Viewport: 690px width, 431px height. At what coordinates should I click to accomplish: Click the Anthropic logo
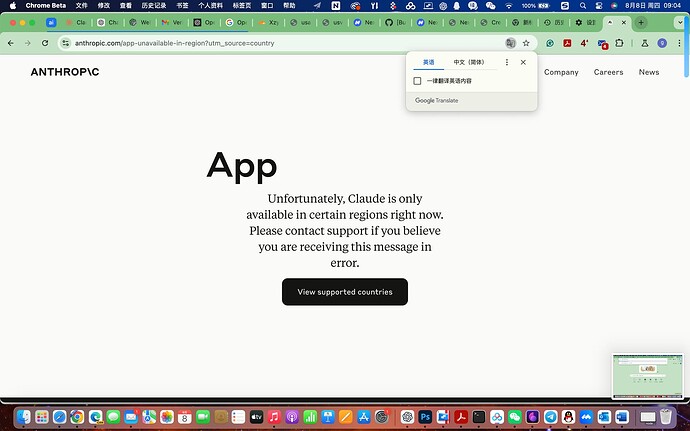tap(65, 72)
